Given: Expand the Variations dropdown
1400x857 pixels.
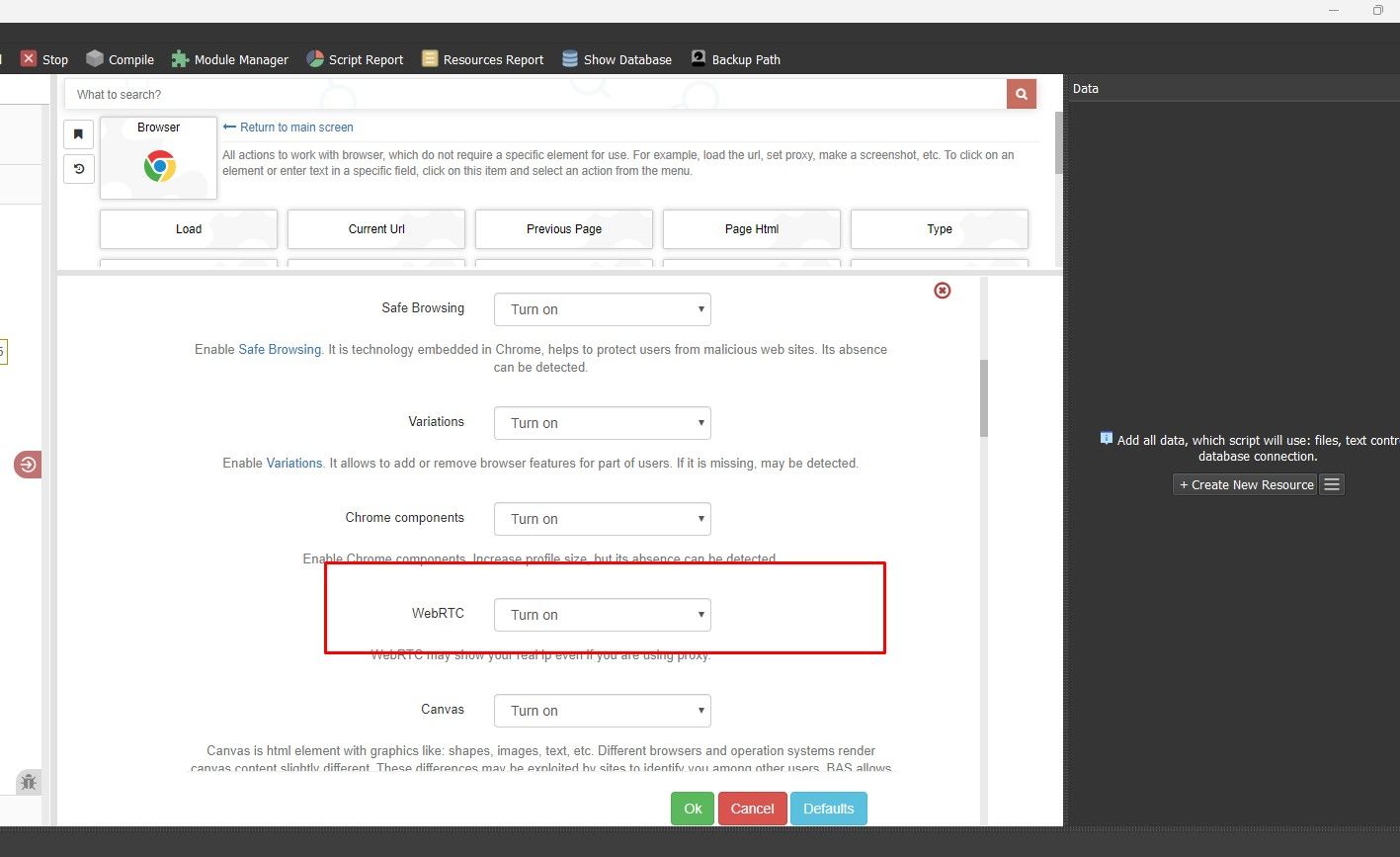Looking at the screenshot, I should [x=602, y=423].
